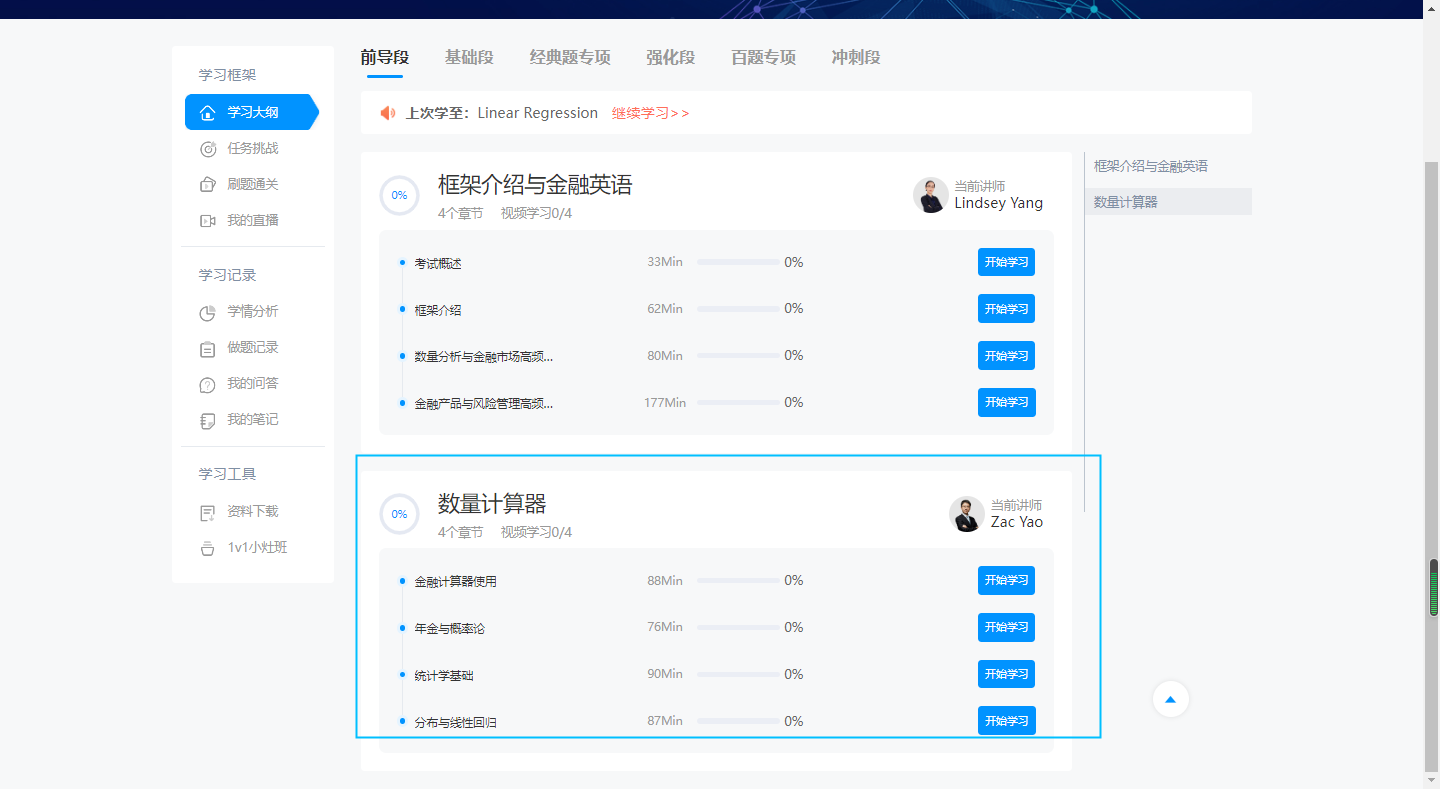This screenshot has width=1440, height=789.
Task: Jump to 框架介绍与金融英语 in right outline
Action: (x=1150, y=166)
